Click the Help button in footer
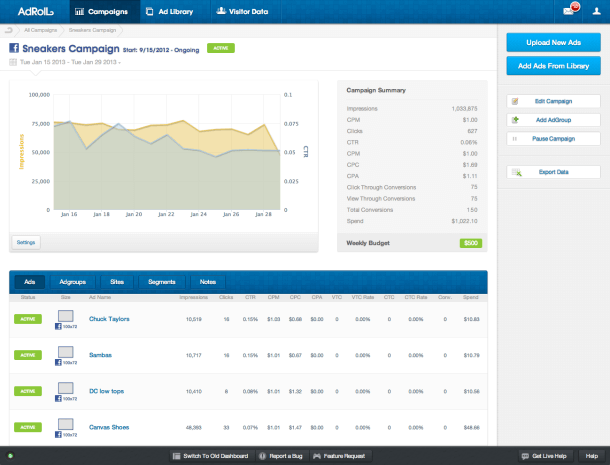 [592, 456]
